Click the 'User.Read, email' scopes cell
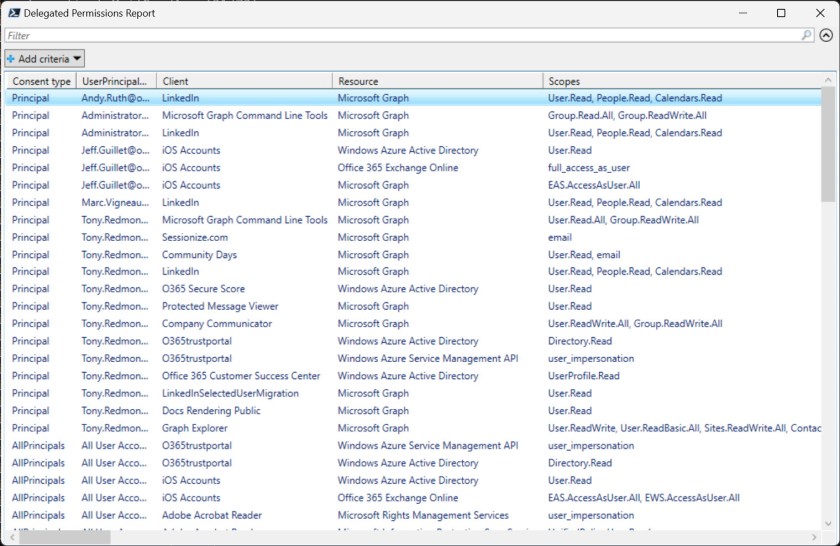Screen dimensions: 840x546 [x=584, y=255]
